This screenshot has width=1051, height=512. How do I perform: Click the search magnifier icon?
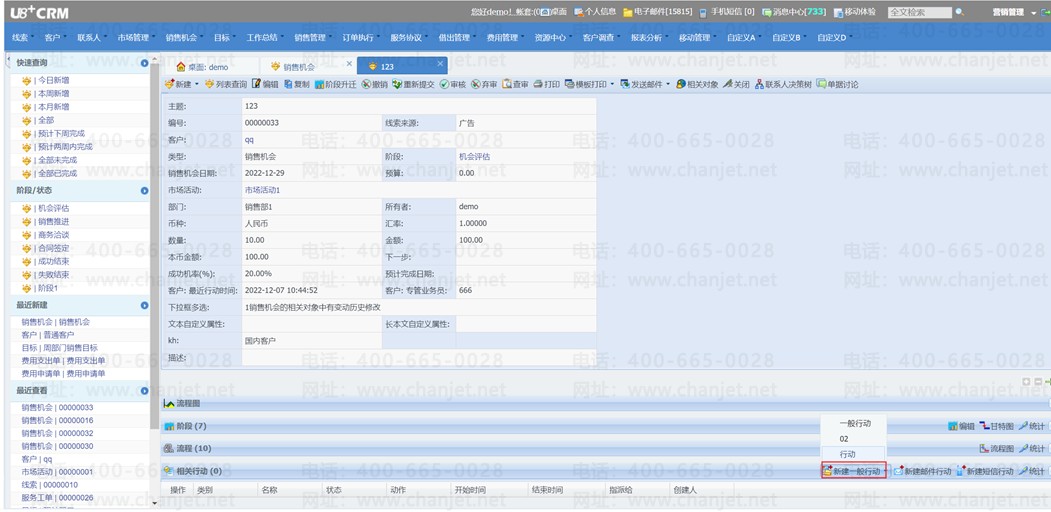(x=959, y=12)
